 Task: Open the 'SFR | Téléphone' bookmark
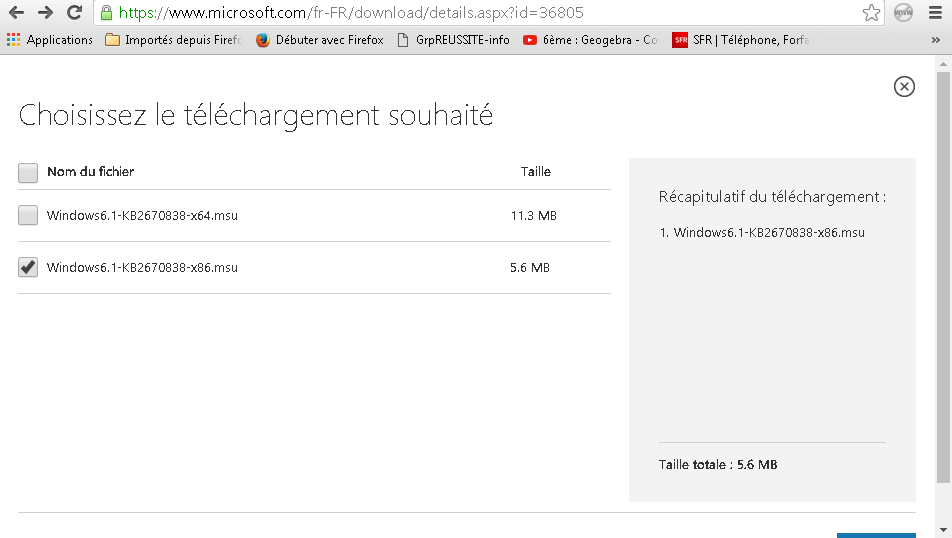click(x=740, y=40)
